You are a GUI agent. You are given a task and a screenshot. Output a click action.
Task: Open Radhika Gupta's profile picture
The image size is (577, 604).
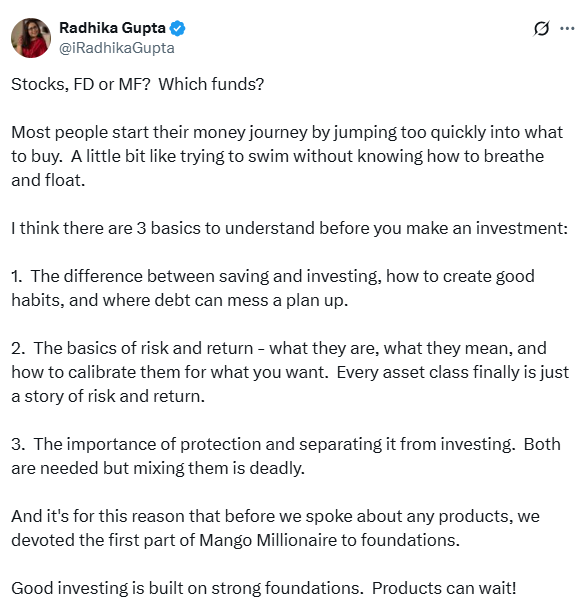(x=31, y=38)
